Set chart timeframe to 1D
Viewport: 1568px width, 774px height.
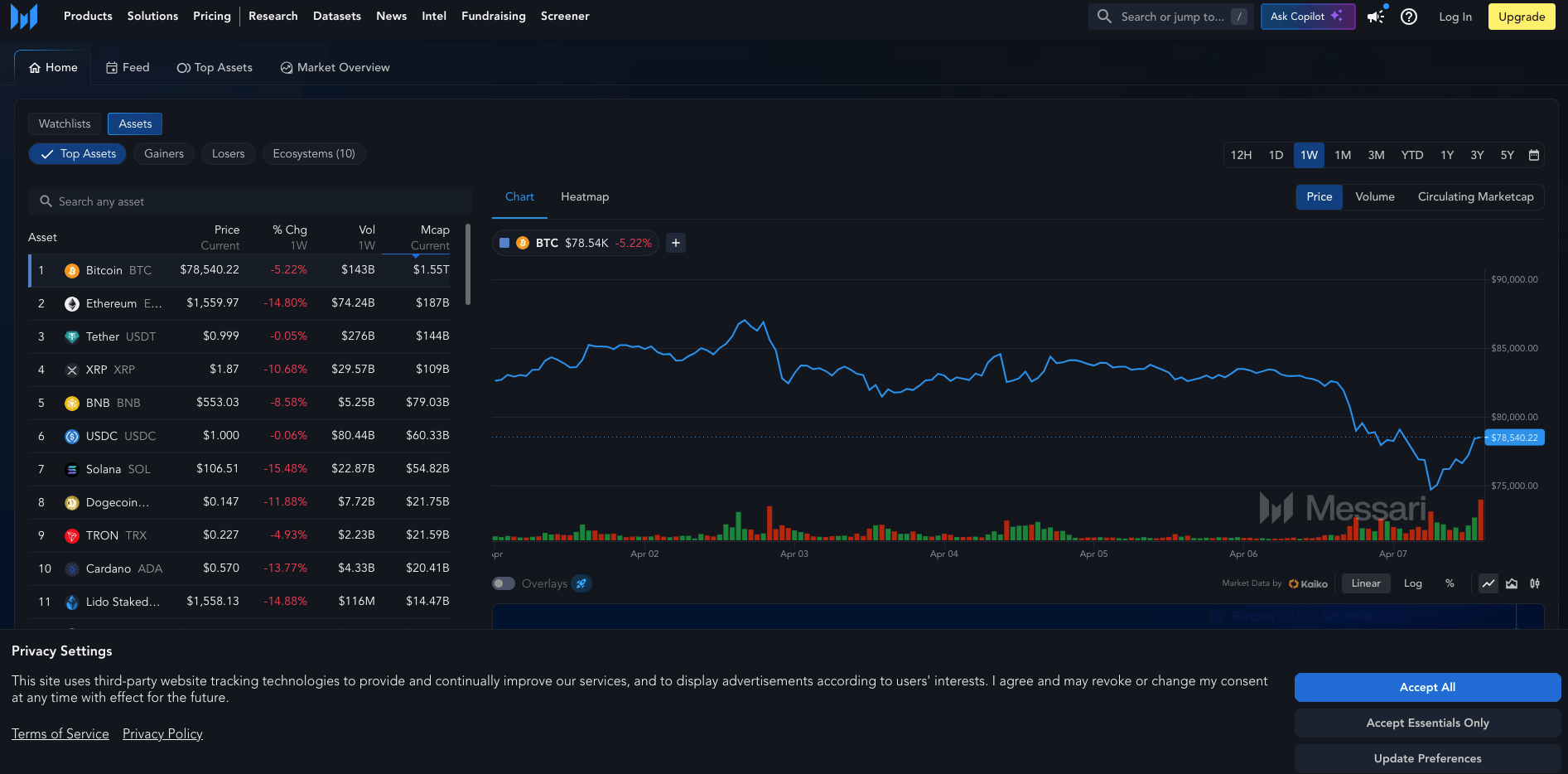[1276, 155]
